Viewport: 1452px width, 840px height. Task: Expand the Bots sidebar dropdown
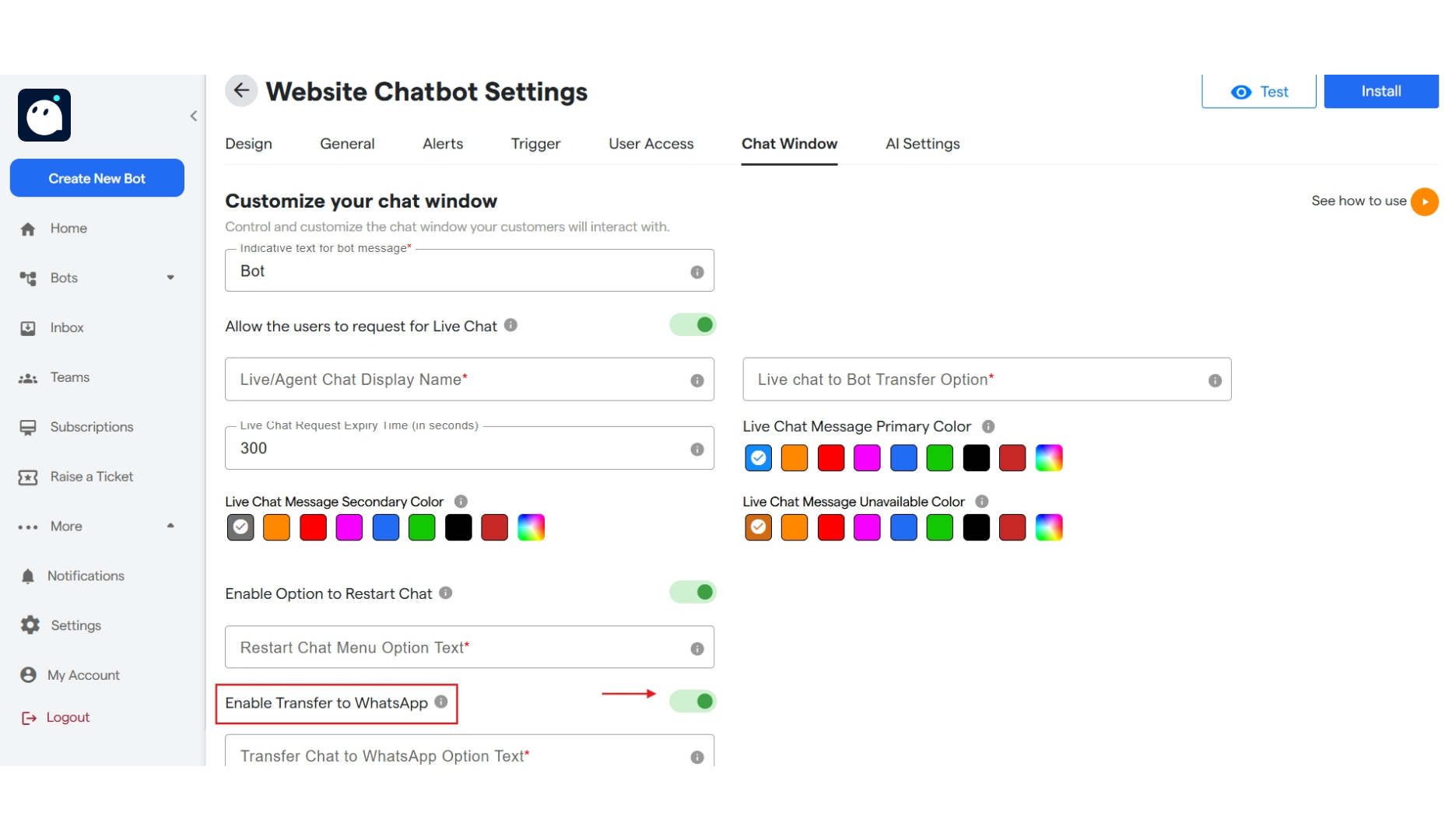coord(170,278)
